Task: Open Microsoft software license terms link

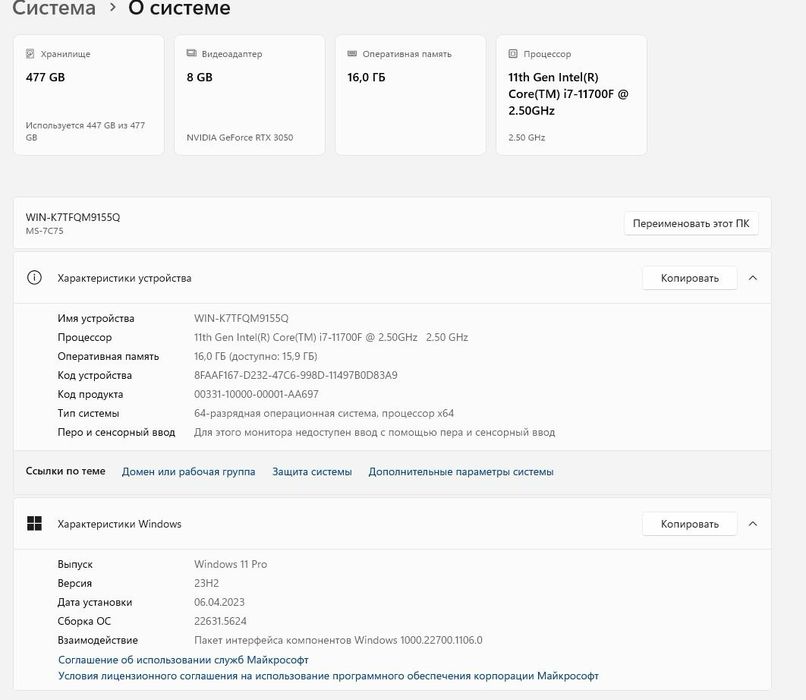Action: pos(328,676)
